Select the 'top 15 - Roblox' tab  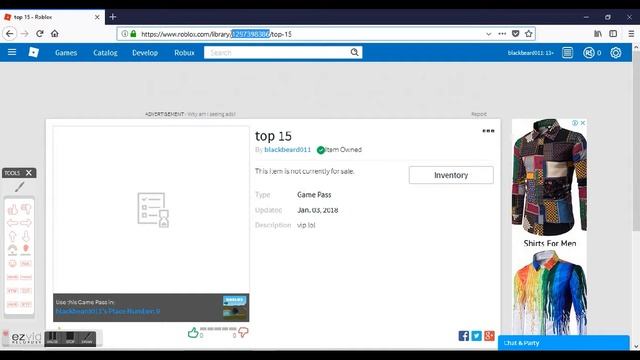[52, 17]
